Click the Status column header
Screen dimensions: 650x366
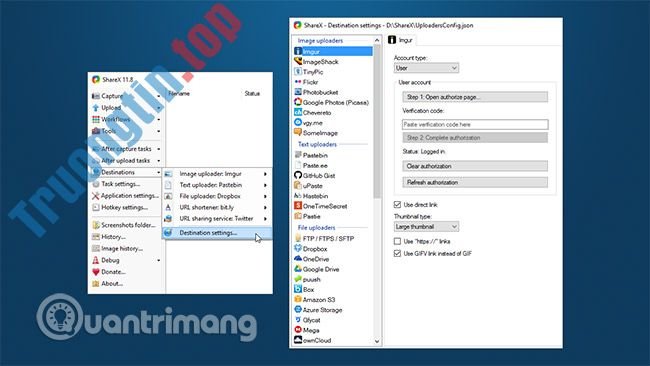tap(252, 93)
